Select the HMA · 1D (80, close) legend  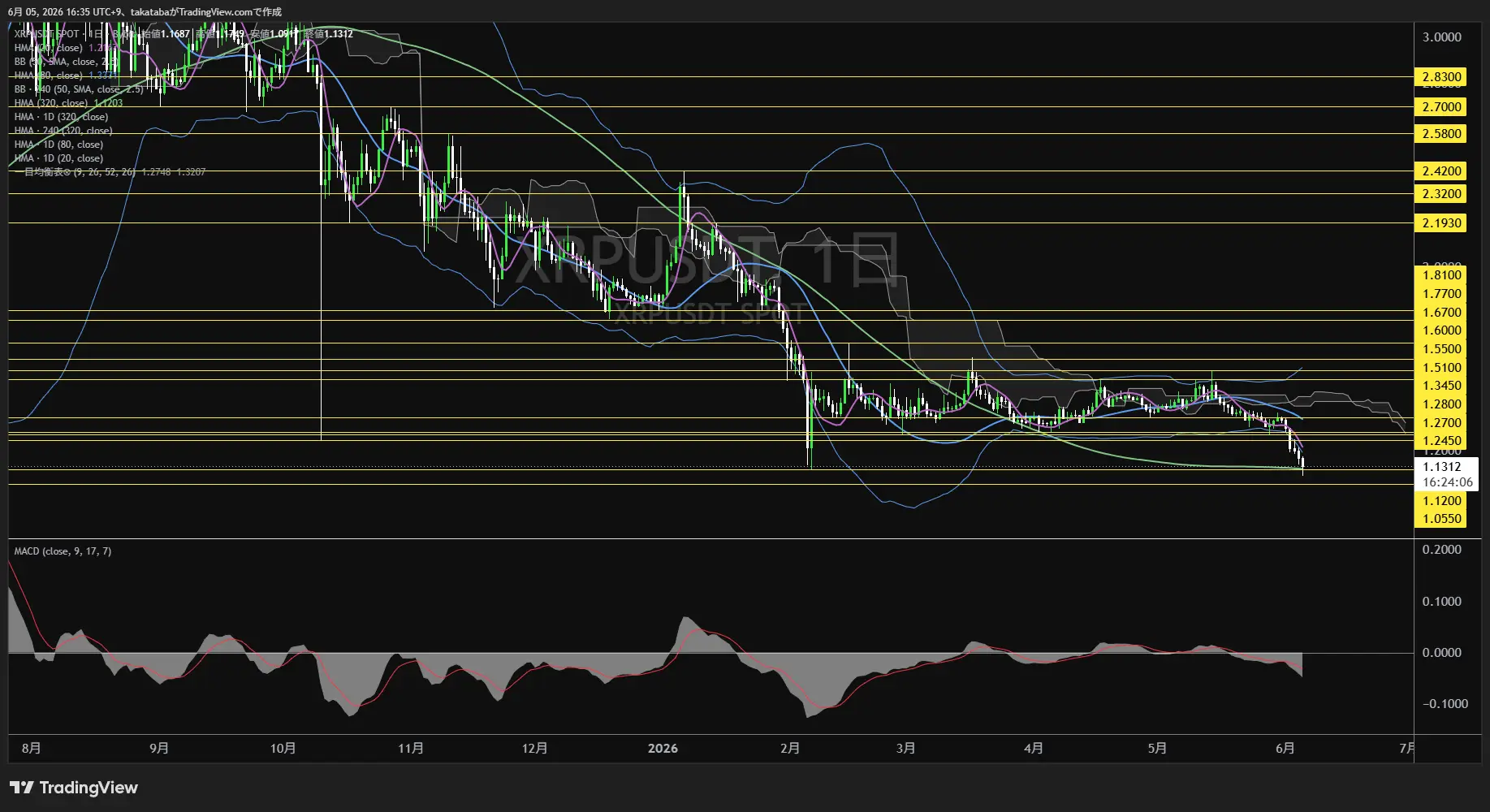point(58,145)
